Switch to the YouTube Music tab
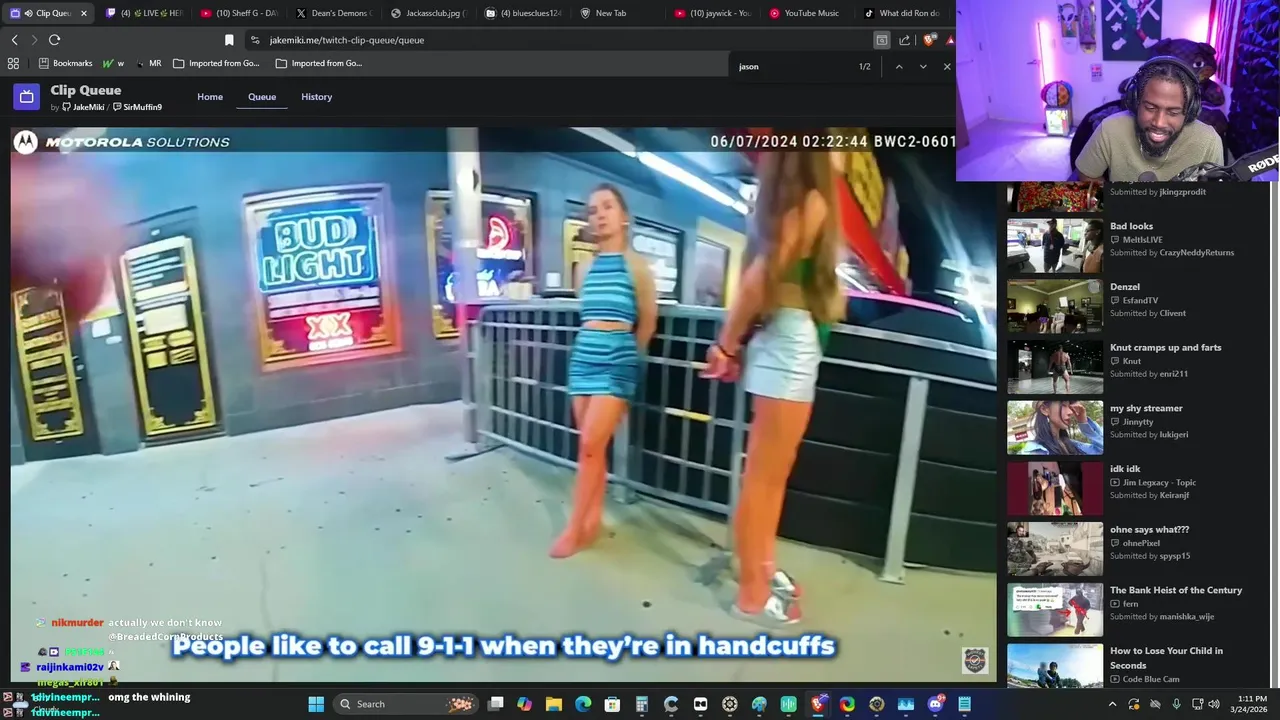Screen dimensions: 1280x720 click(807, 13)
